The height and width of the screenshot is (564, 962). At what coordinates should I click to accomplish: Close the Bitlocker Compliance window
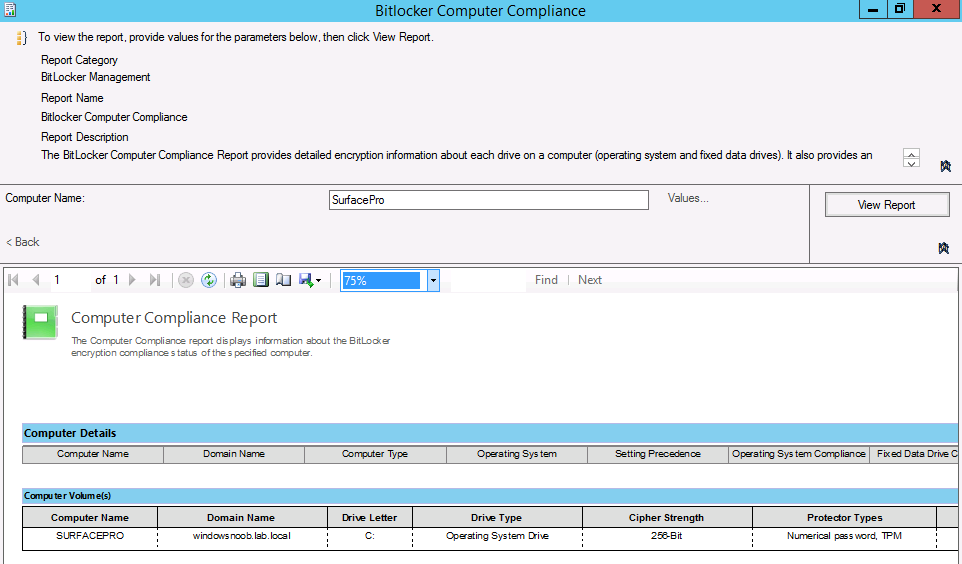(x=936, y=9)
